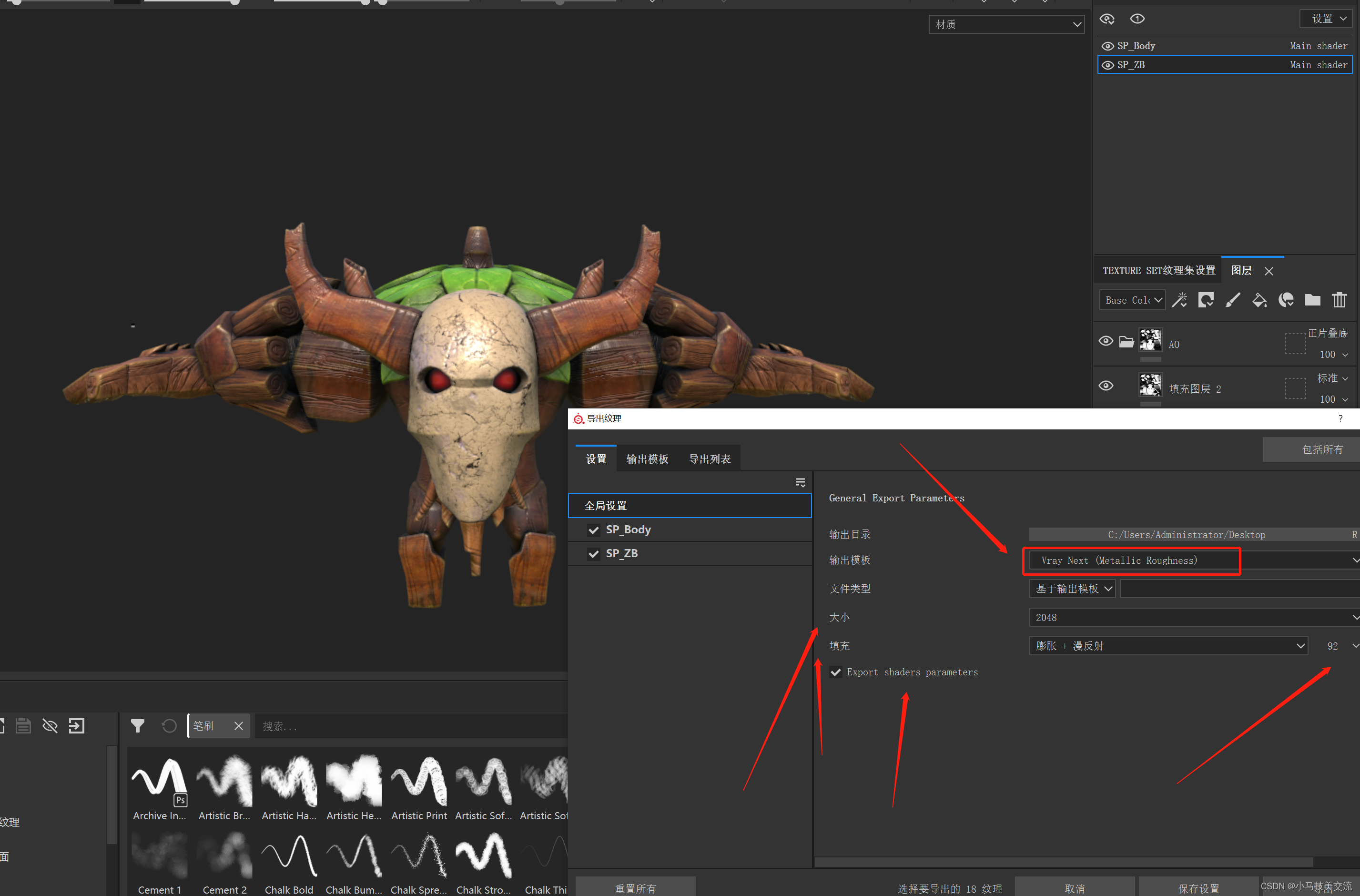This screenshot has height=896, width=1360.
Task: Click the 保存设置 save settings button
Action: click(x=1198, y=888)
